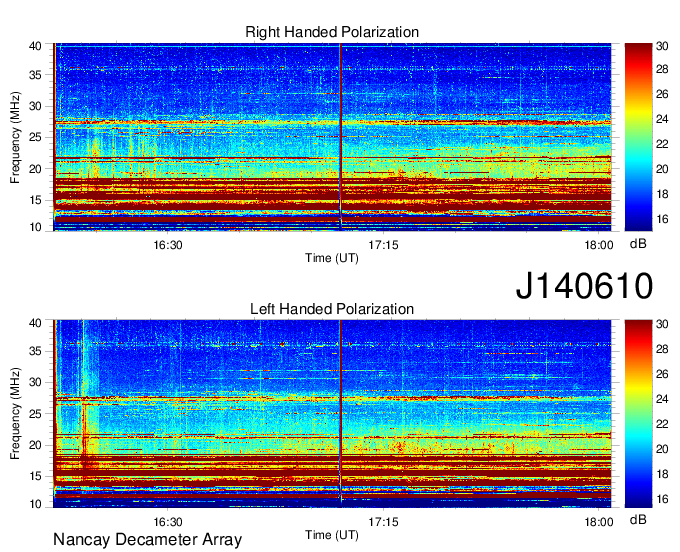Image resolution: width=680 pixels, height=552 pixels.
Task: Click the 16:30 tick under Left Handed plot
Action: 168,522
